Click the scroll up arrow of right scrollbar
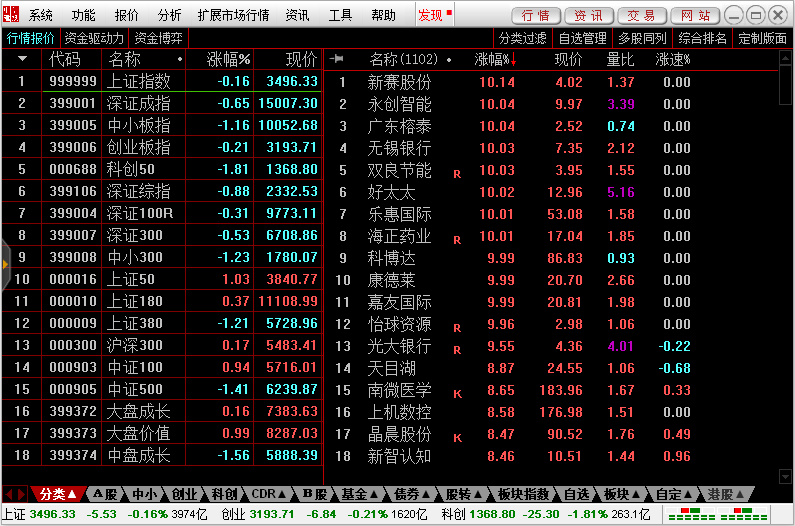 pos(785,57)
